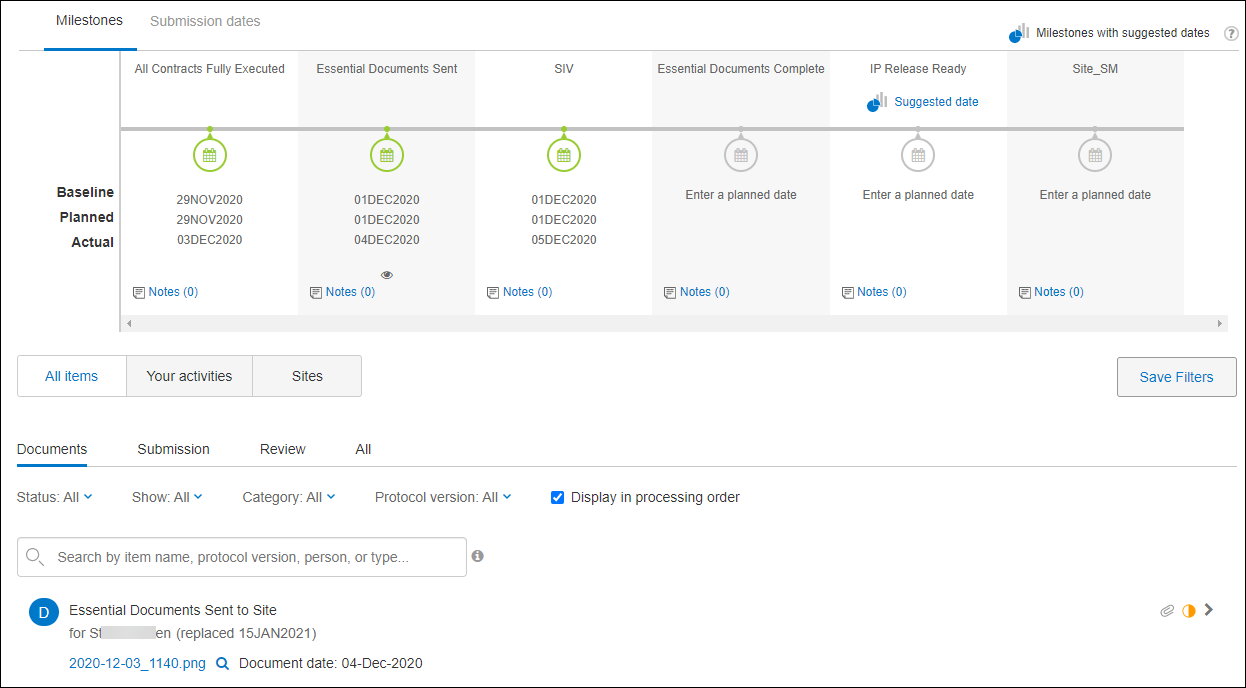Open the Show: All dropdown
The width and height of the screenshot is (1246, 688).
pyautogui.click(x=167, y=497)
